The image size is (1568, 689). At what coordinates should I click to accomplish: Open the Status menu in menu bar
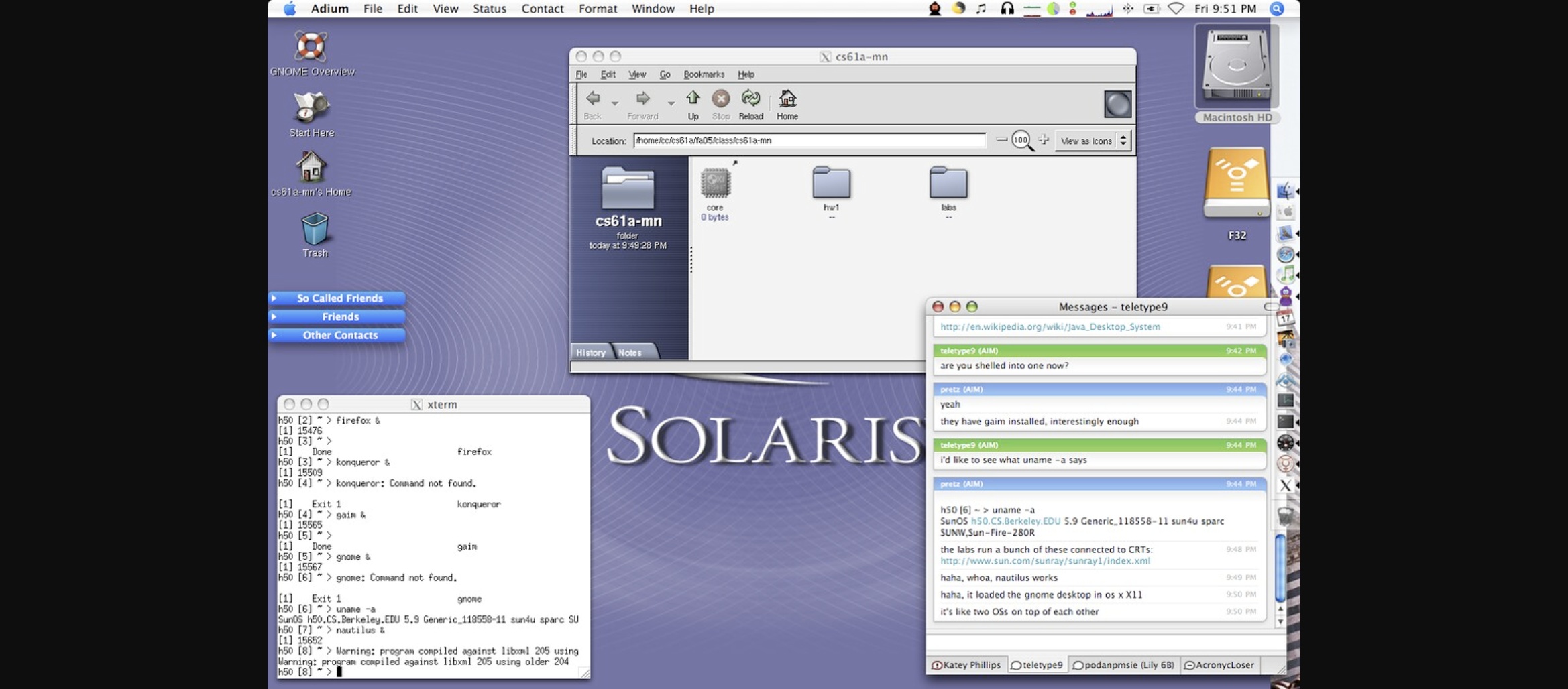pos(490,9)
